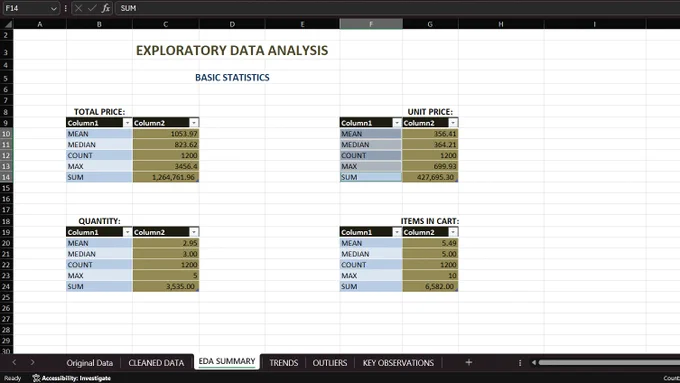Select all cells using corner triangle
The width and height of the screenshot is (680, 383).
7,24
